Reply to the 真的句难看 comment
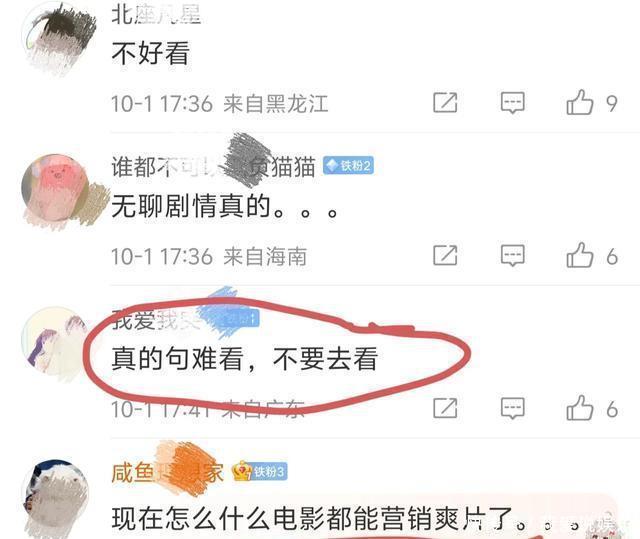This screenshot has height=539, width=640. coord(513,408)
